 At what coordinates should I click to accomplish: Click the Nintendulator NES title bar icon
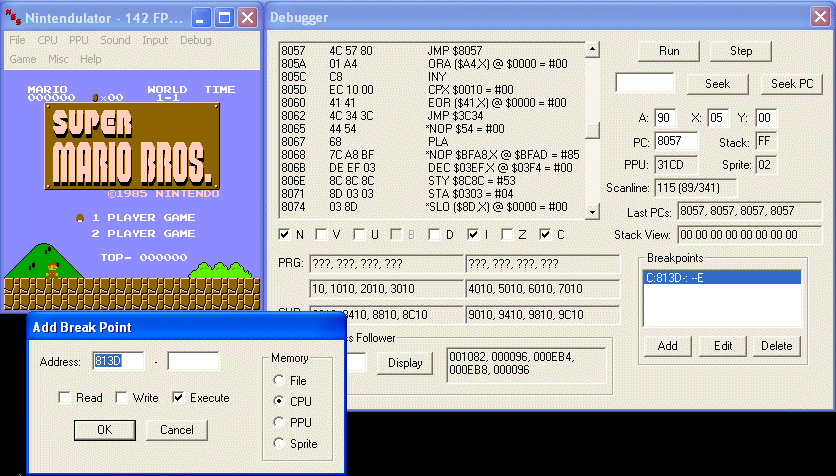click(x=13, y=18)
